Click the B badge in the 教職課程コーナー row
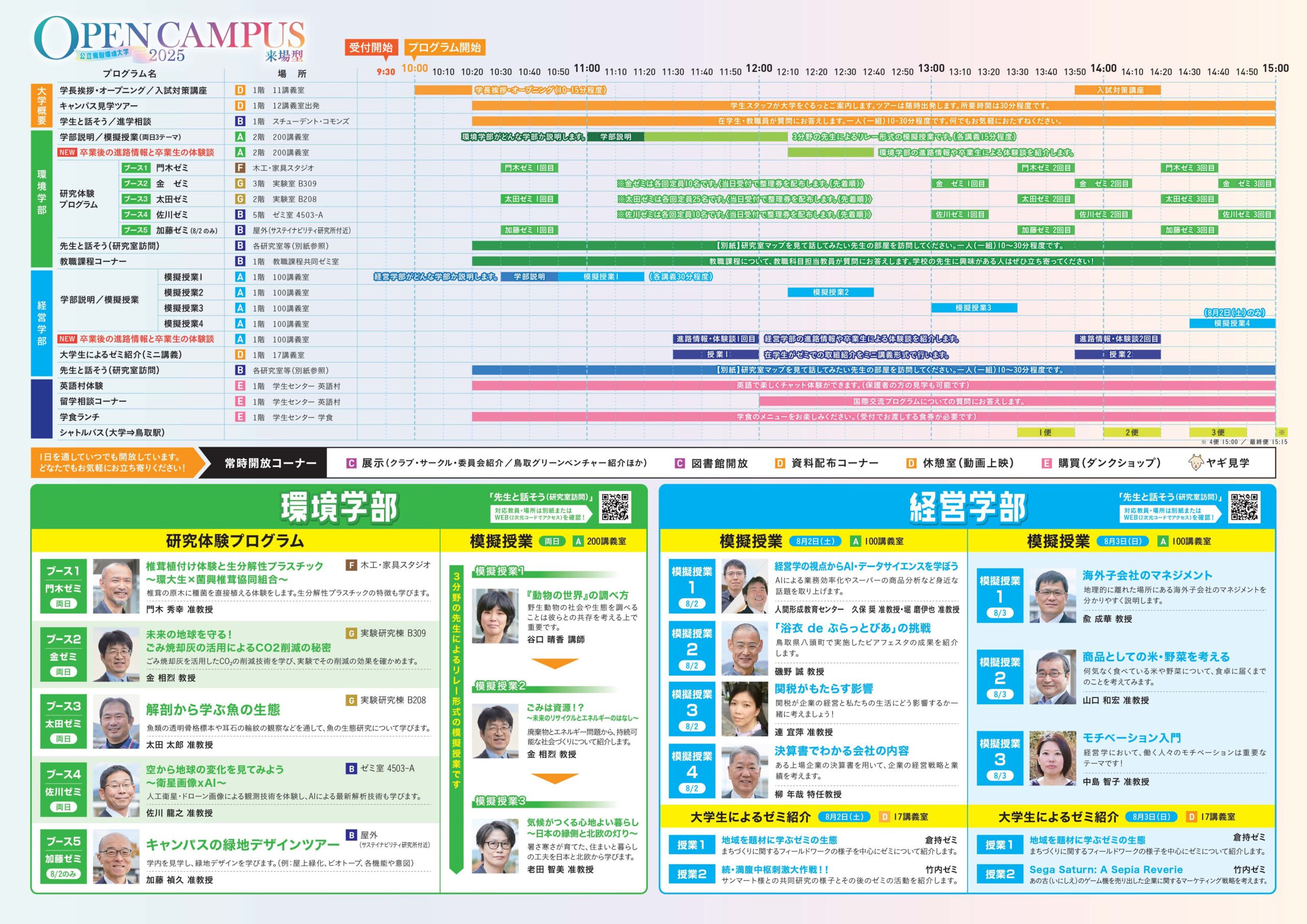 click(240, 261)
